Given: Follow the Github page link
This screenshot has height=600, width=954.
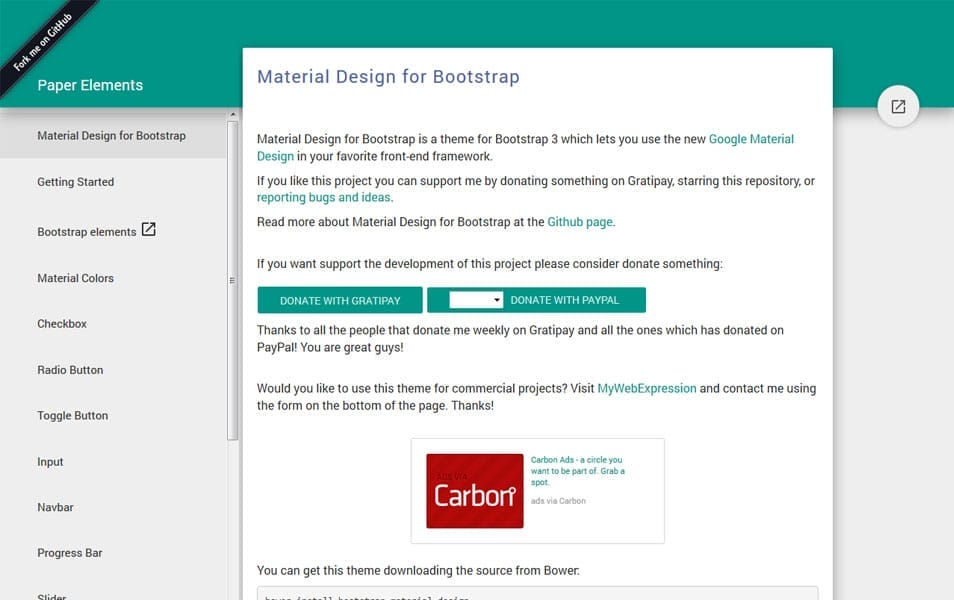Looking at the screenshot, I should pos(580,222).
